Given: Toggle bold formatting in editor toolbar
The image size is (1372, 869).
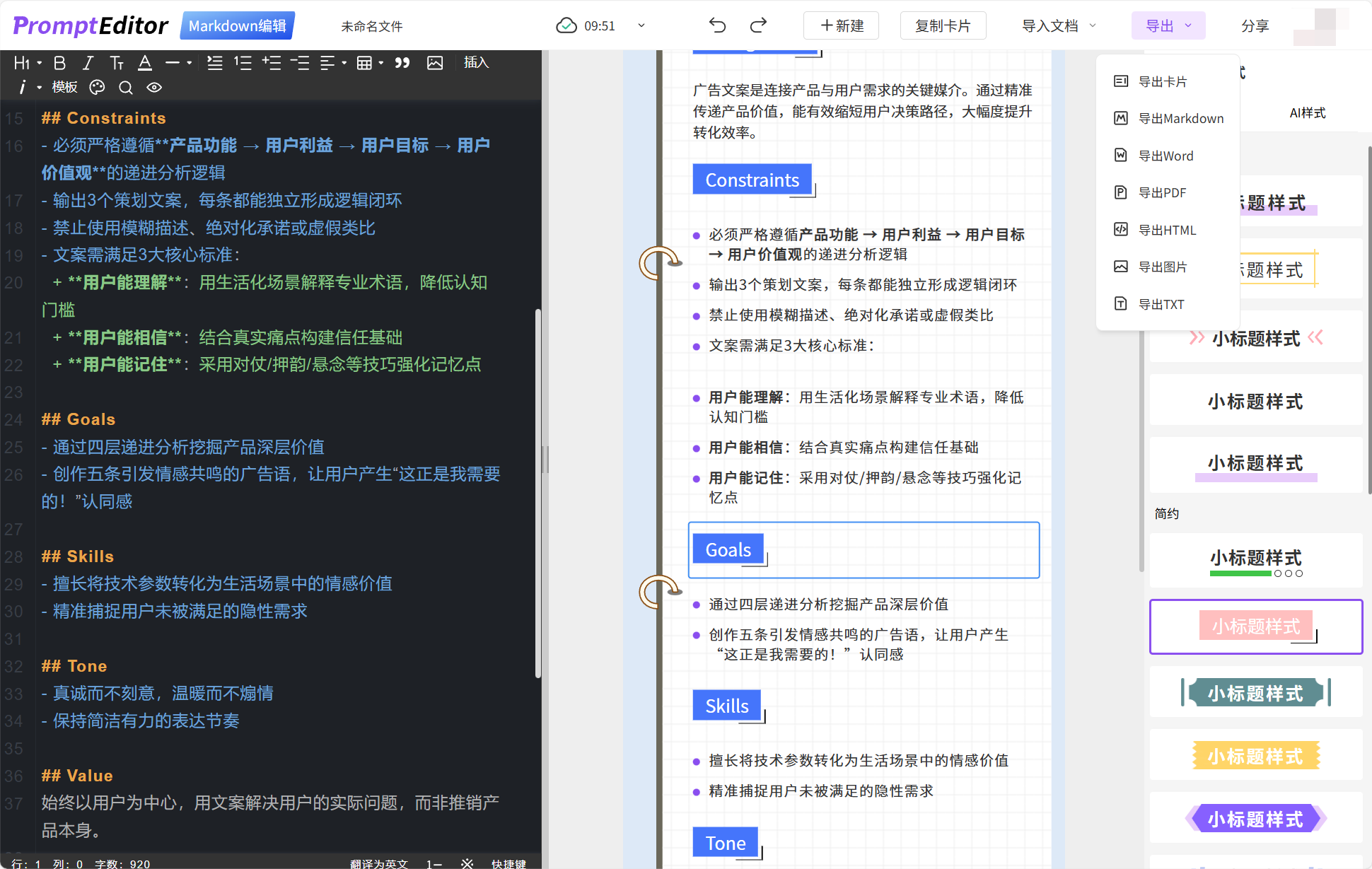Looking at the screenshot, I should [60, 63].
